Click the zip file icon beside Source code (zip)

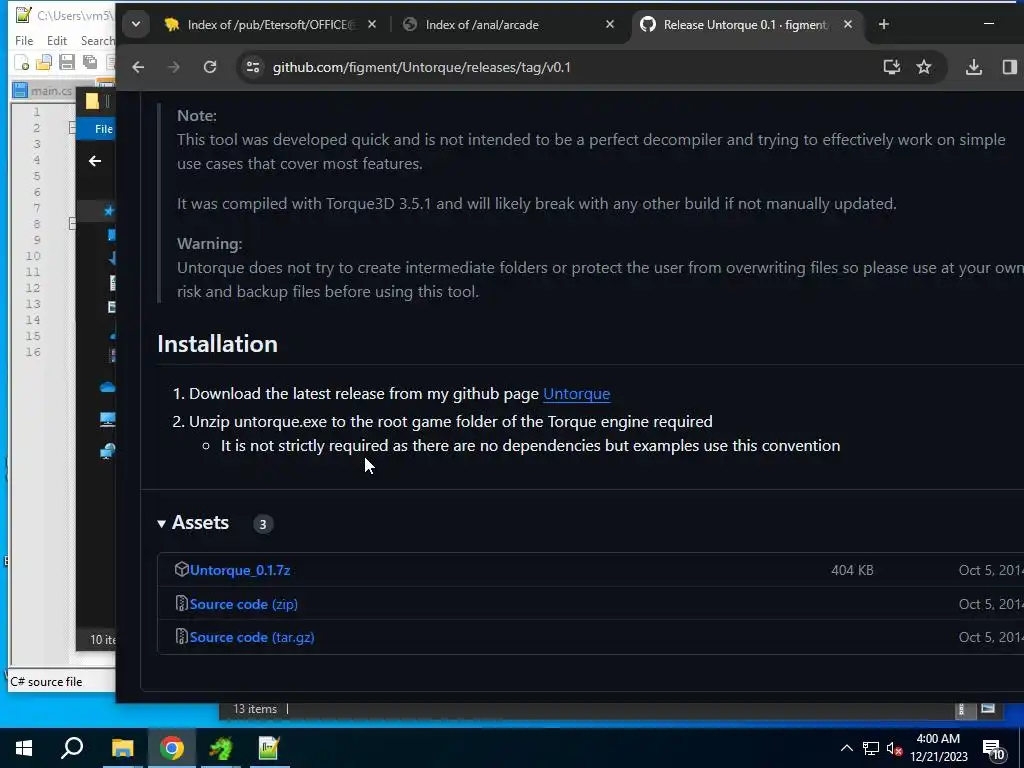pos(182,603)
